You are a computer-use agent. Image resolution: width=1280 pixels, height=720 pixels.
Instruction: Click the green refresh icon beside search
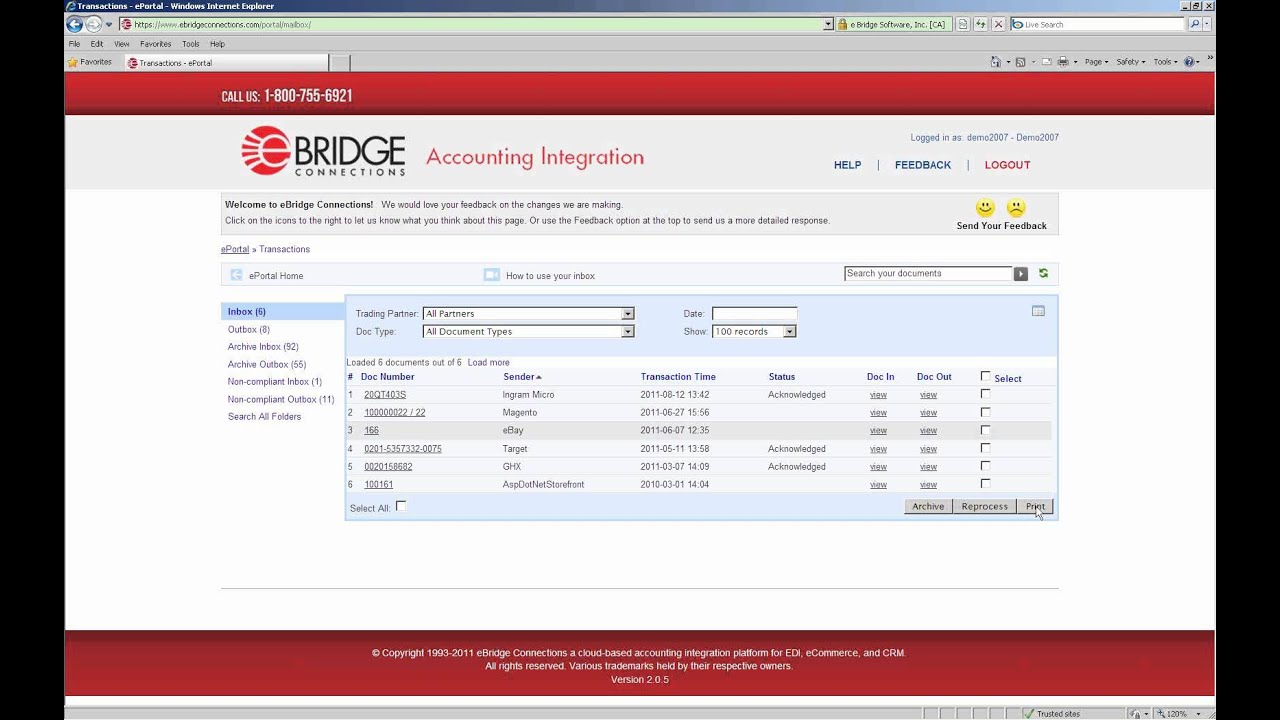coord(1043,273)
